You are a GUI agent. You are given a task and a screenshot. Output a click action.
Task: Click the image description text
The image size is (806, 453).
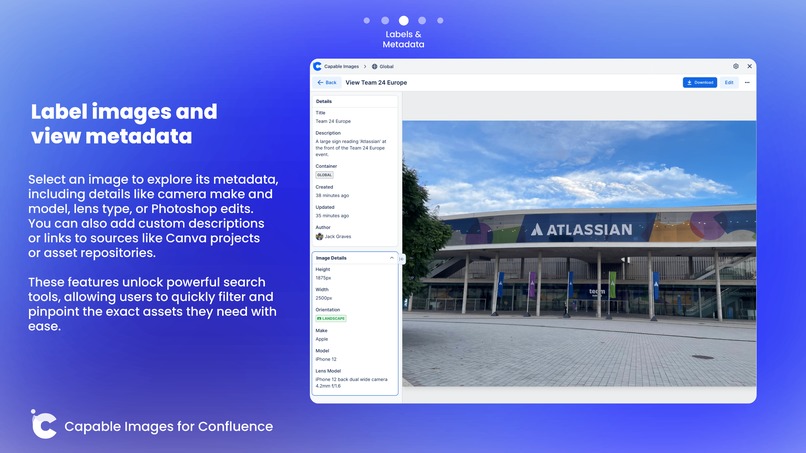coord(351,148)
